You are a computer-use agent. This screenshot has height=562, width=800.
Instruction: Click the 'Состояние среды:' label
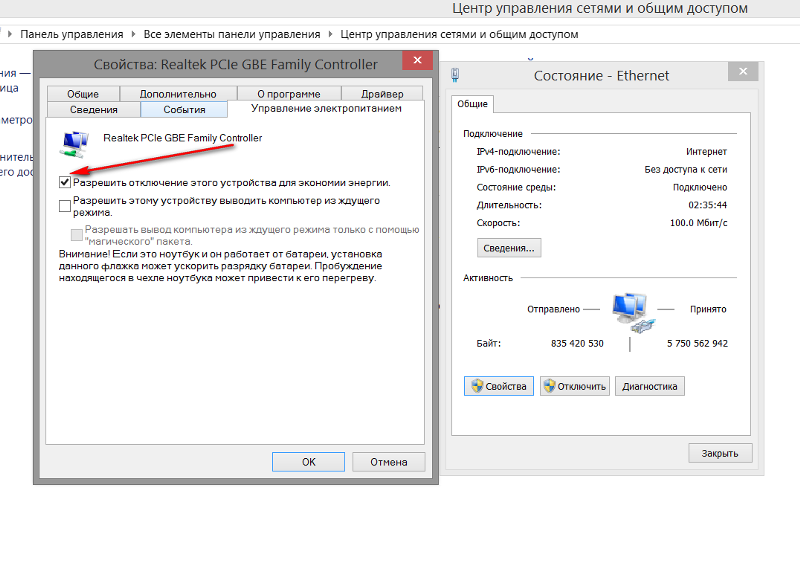(x=516, y=187)
